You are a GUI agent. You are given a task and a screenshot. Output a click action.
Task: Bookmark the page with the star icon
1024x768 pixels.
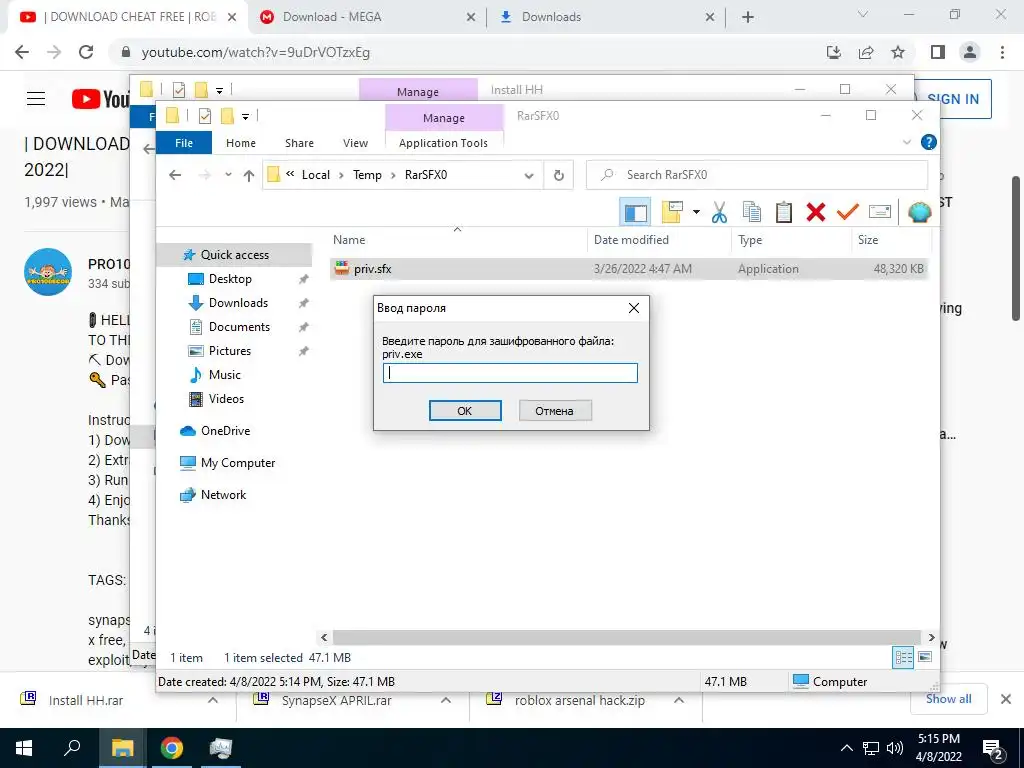(x=898, y=52)
